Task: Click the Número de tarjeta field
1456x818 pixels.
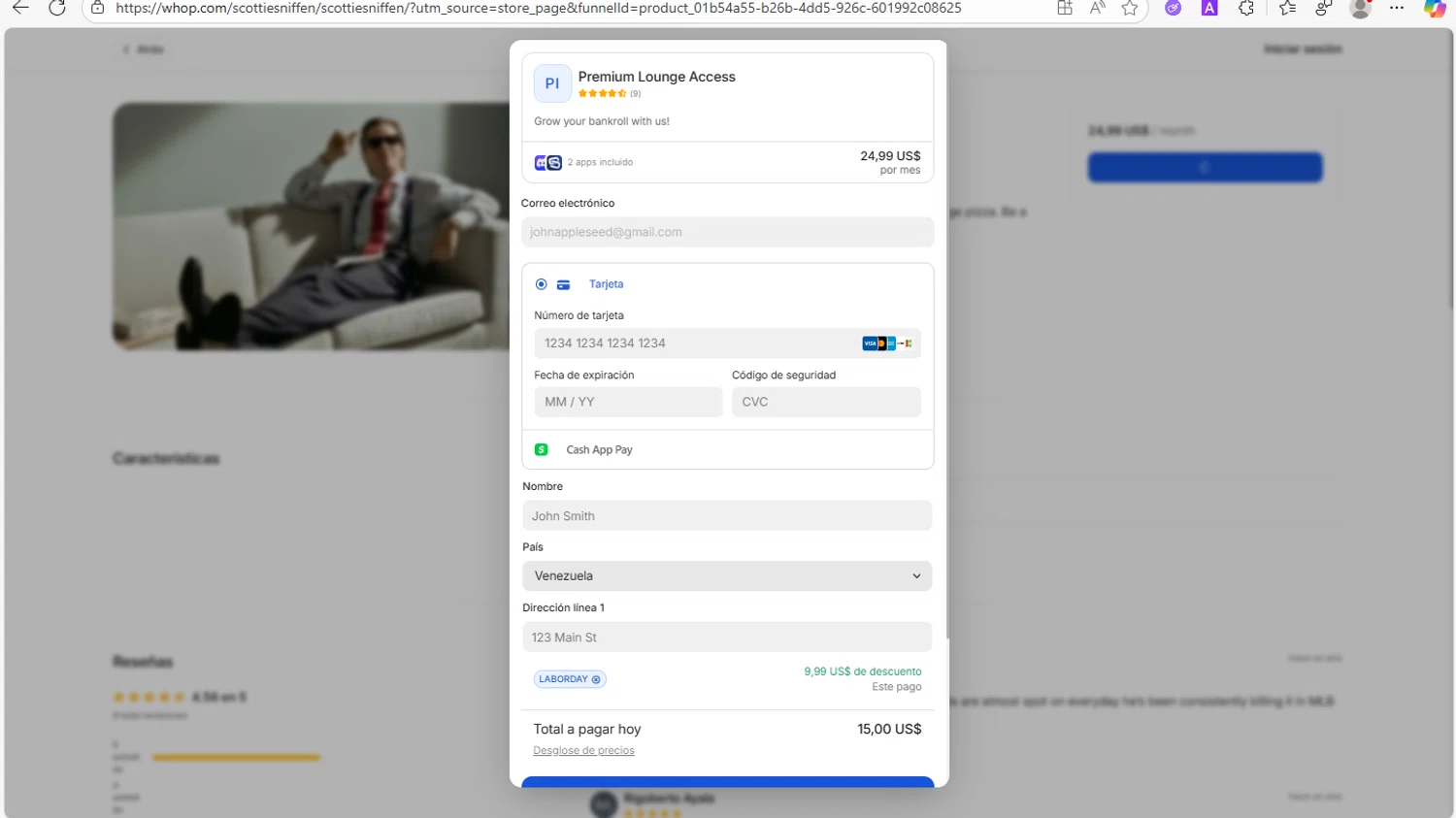Action: 727,344
